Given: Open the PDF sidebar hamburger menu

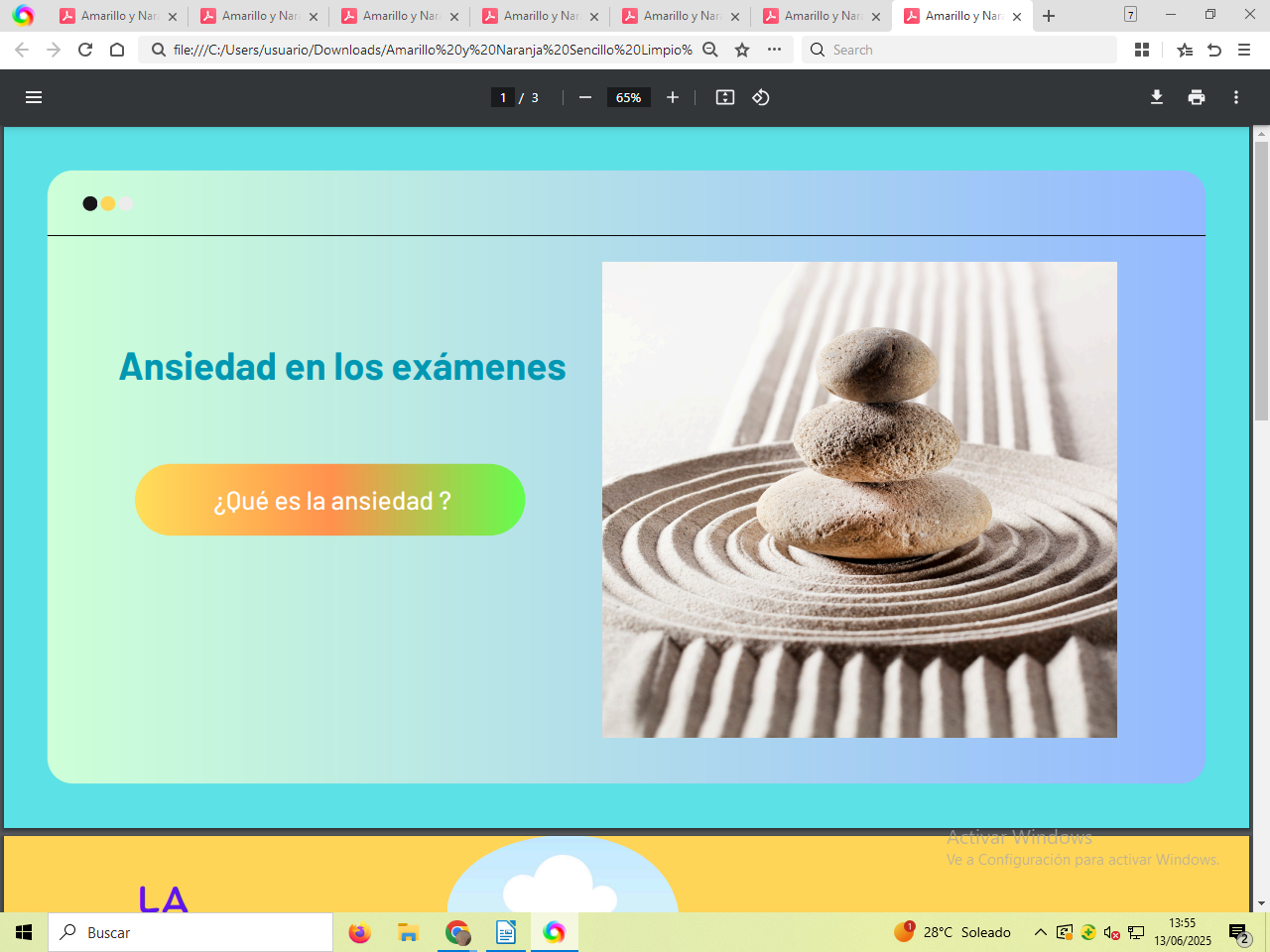Looking at the screenshot, I should pos(34,97).
